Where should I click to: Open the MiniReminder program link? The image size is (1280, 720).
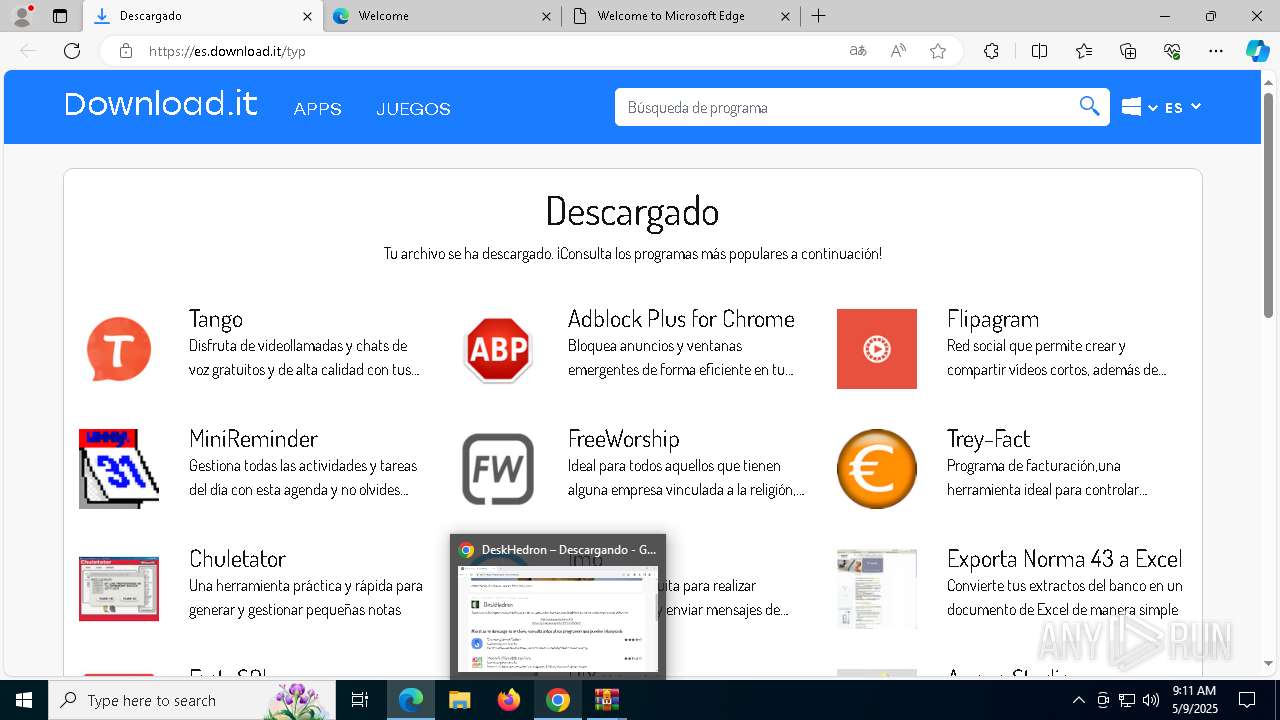tap(253, 439)
